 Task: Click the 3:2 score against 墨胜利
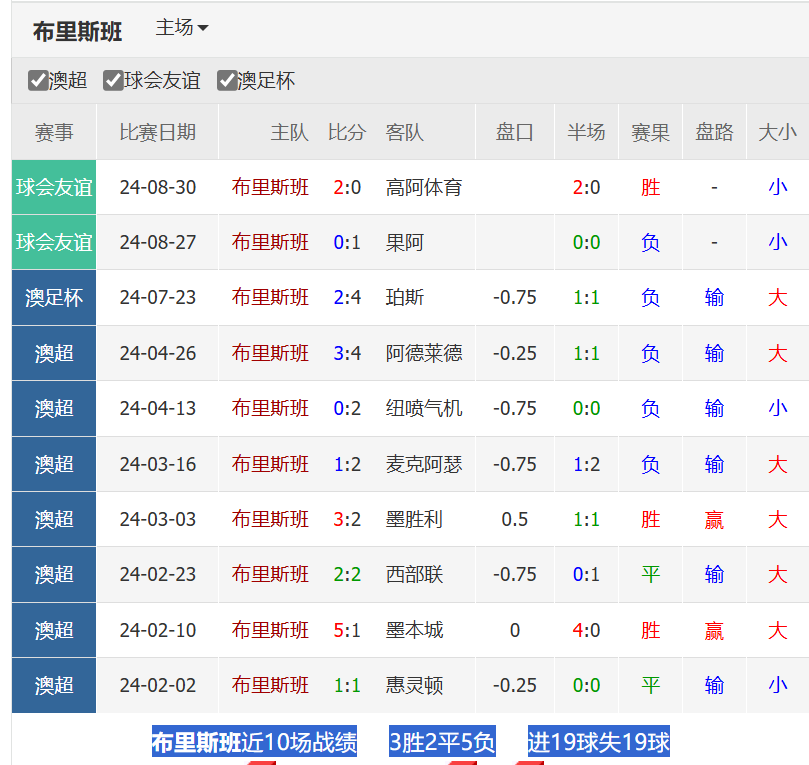coord(347,519)
